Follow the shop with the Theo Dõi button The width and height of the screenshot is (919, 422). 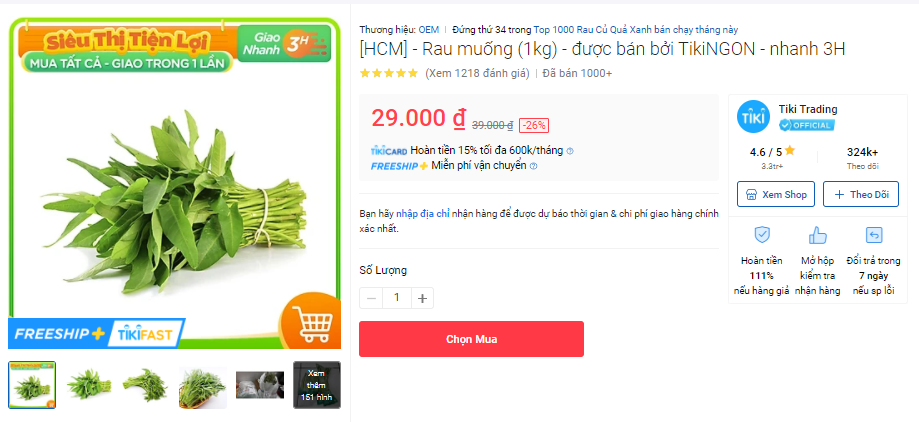click(860, 194)
